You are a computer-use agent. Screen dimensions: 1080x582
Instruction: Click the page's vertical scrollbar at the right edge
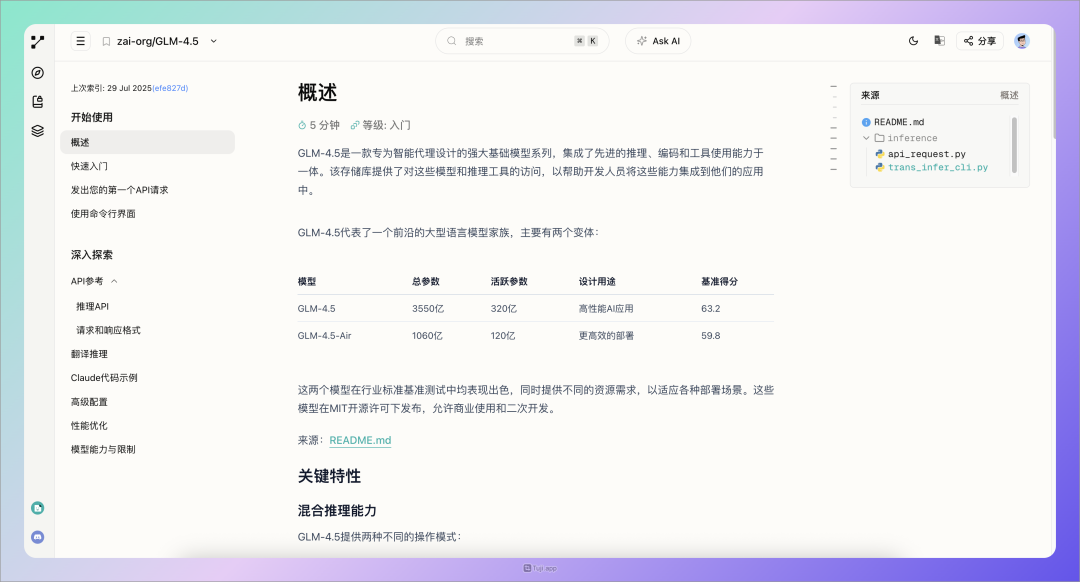1054,81
